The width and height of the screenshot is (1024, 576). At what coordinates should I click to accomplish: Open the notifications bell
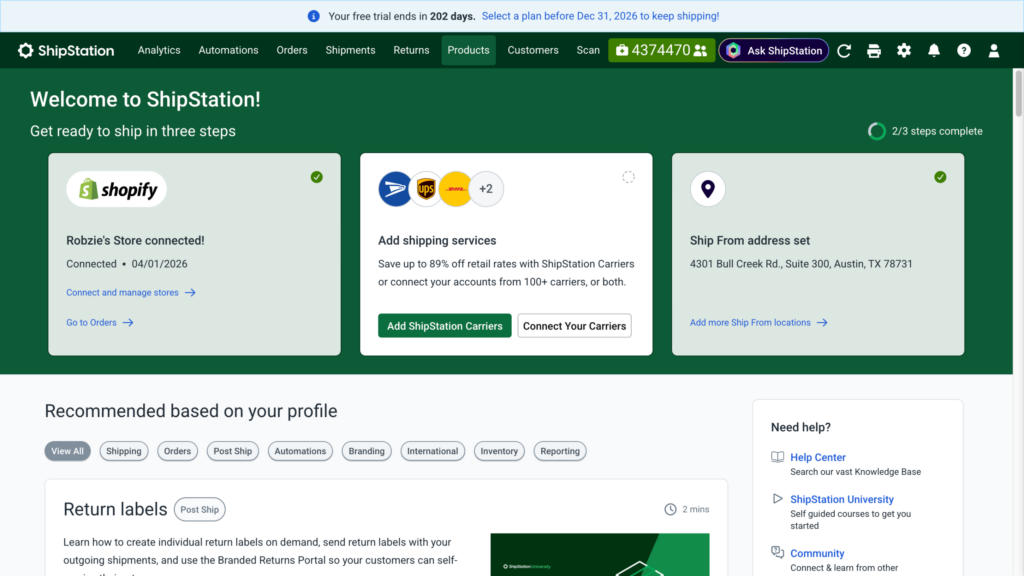click(934, 50)
